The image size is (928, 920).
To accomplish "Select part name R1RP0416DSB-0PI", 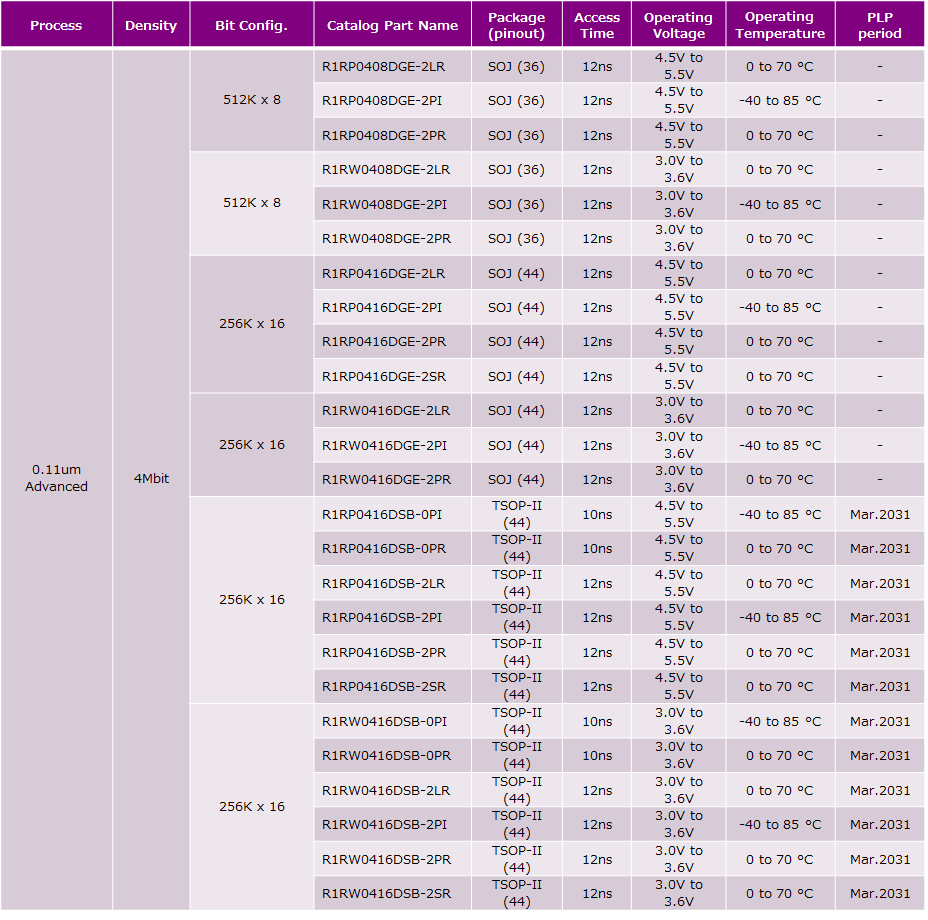I will (382, 514).
